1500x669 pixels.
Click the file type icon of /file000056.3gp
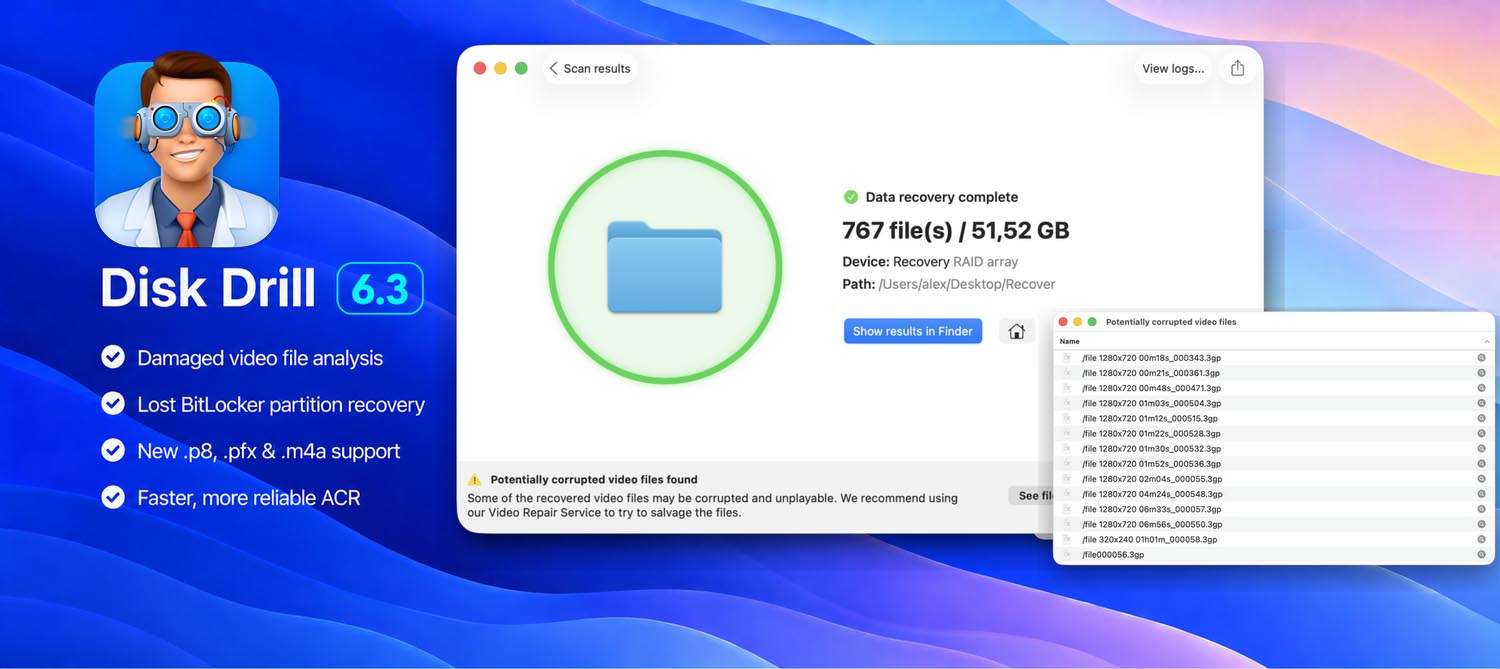(1067, 554)
